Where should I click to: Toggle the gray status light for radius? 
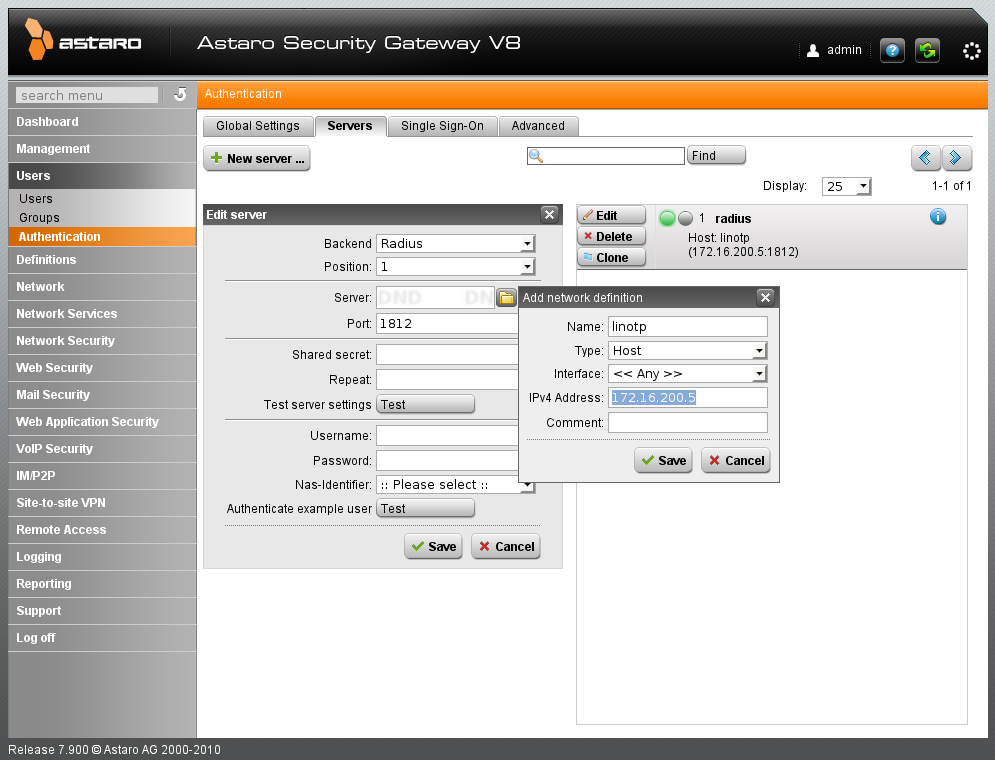(685, 218)
